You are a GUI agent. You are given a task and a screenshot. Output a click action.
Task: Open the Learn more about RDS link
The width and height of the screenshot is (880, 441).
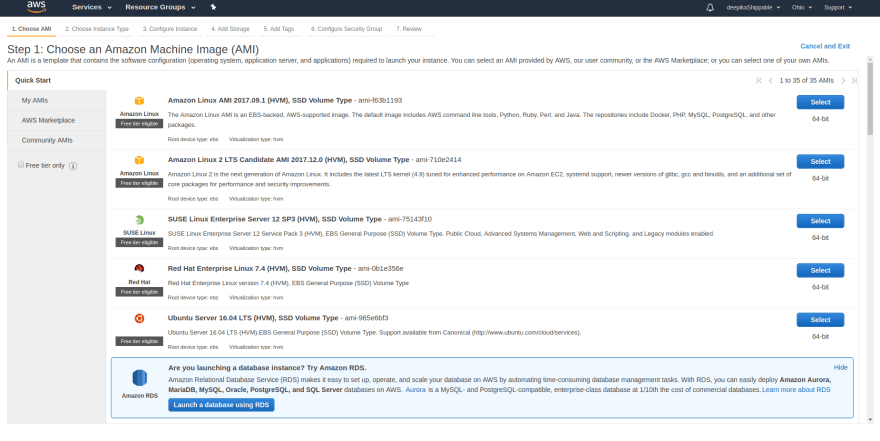796,389
